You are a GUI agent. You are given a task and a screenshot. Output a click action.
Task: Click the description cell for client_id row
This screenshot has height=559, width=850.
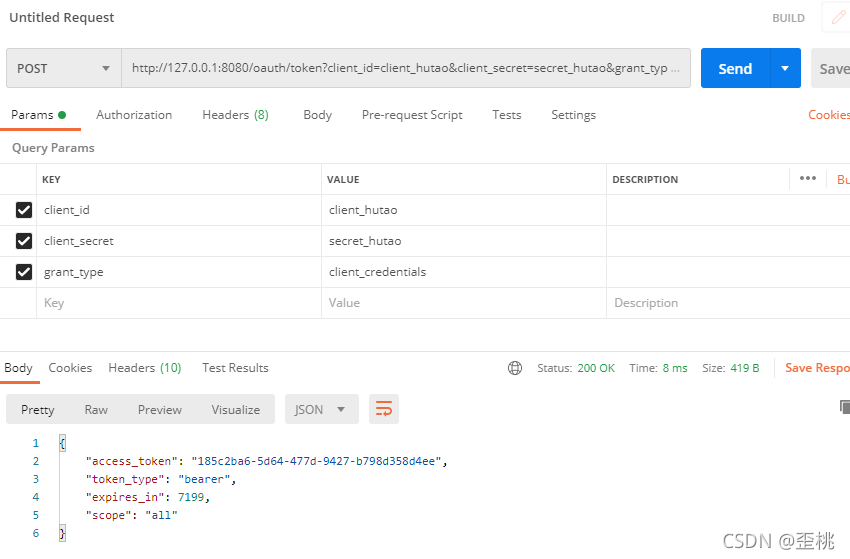tap(728, 210)
